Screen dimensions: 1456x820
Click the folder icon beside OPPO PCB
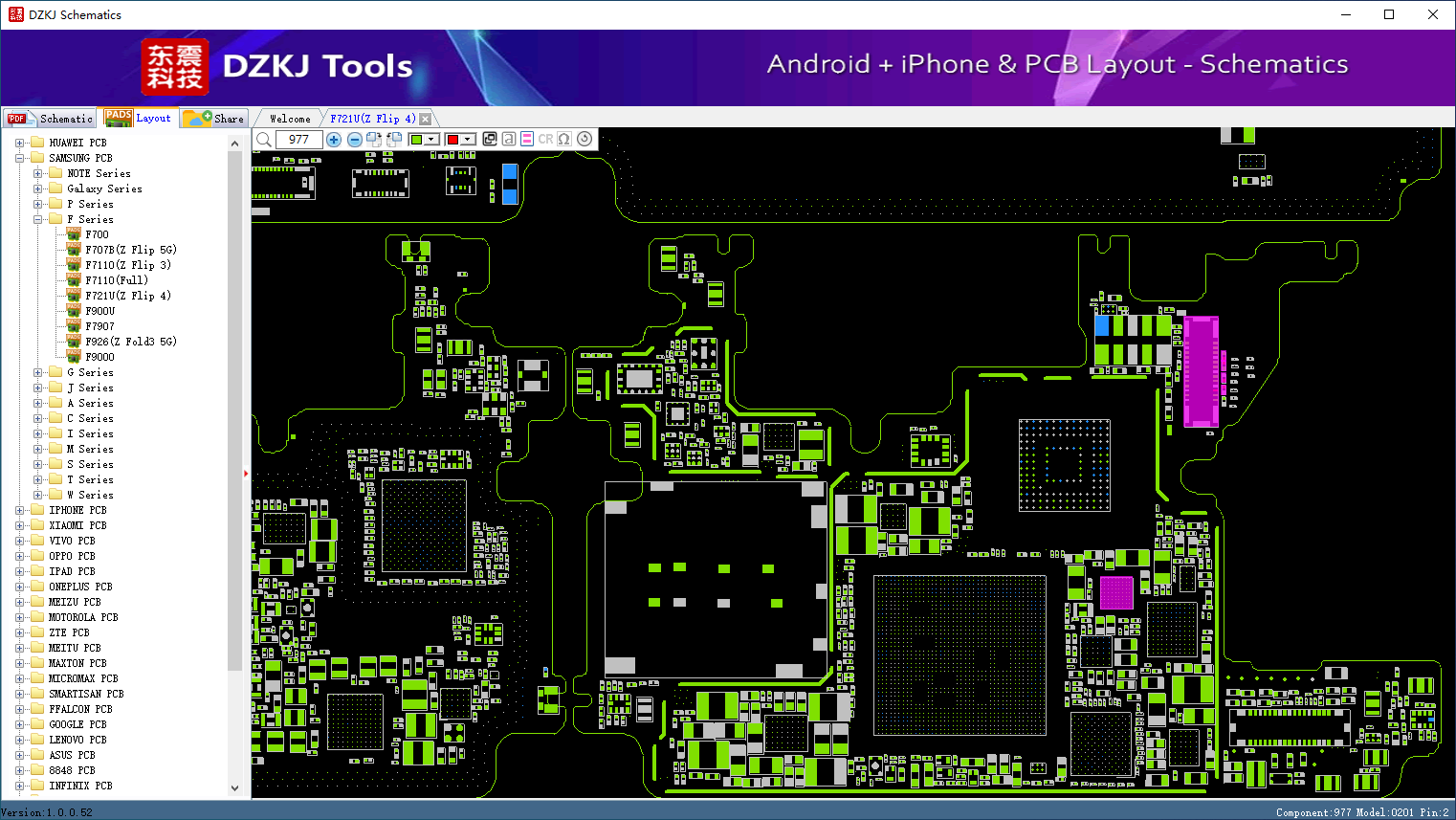[37, 556]
